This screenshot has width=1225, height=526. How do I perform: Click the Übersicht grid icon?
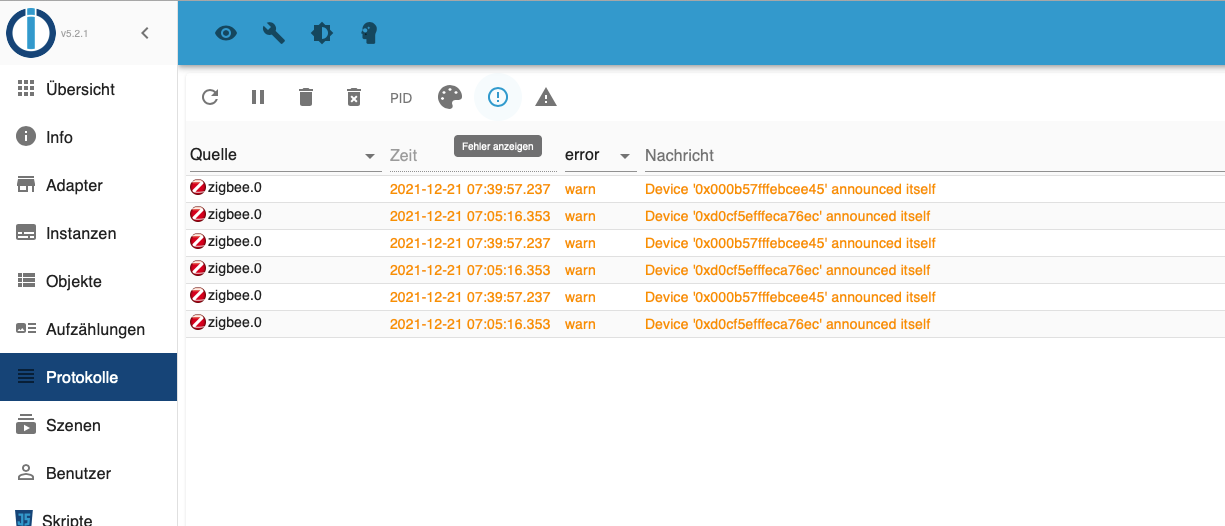click(26, 89)
